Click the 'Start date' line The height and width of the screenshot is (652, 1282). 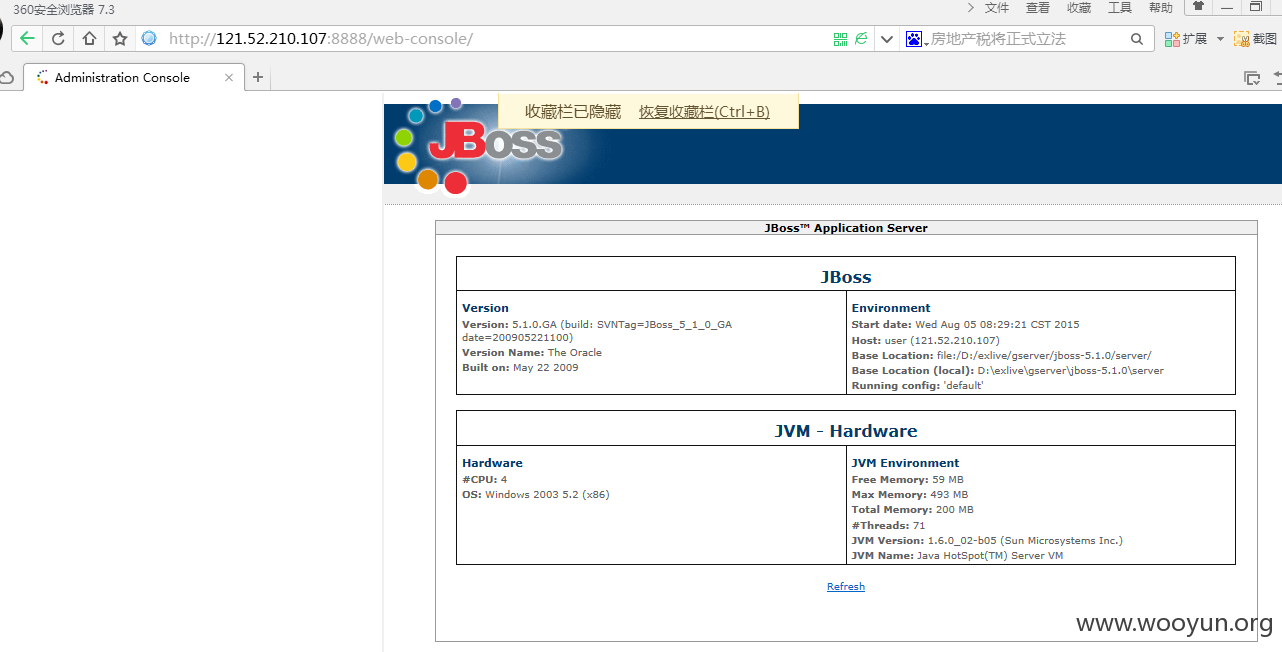point(966,325)
